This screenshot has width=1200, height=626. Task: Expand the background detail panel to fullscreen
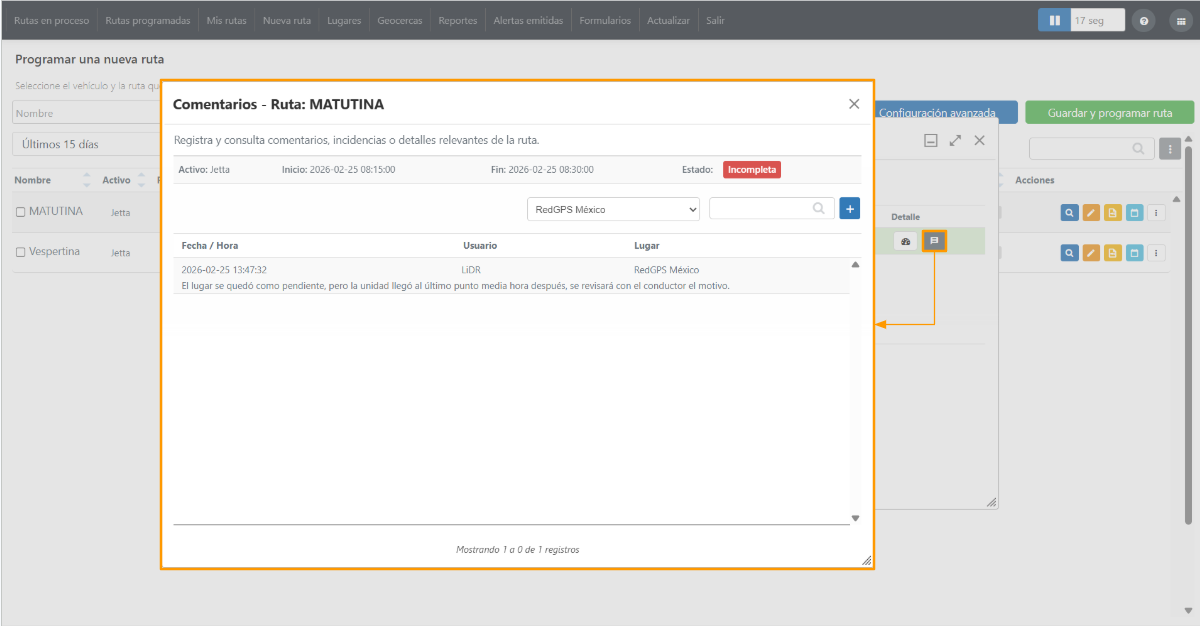click(955, 141)
